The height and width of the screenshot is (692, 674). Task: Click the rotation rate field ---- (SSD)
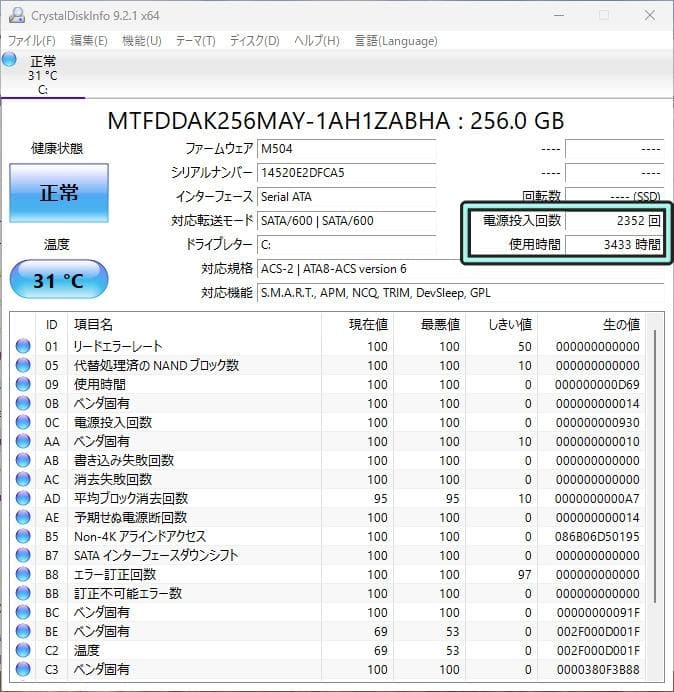[614, 196]
